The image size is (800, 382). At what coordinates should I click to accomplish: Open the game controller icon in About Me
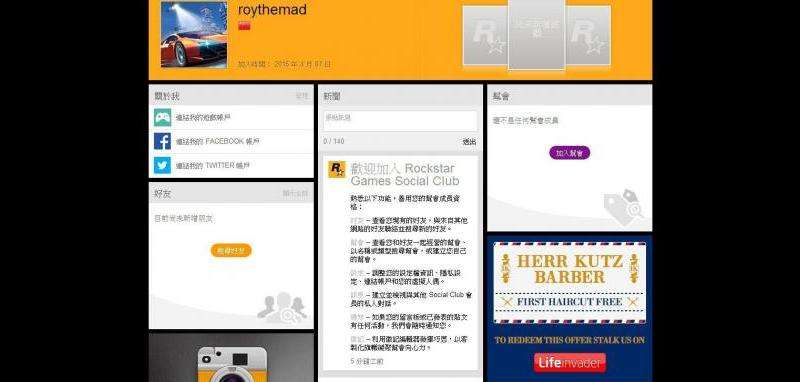(163, 117)
